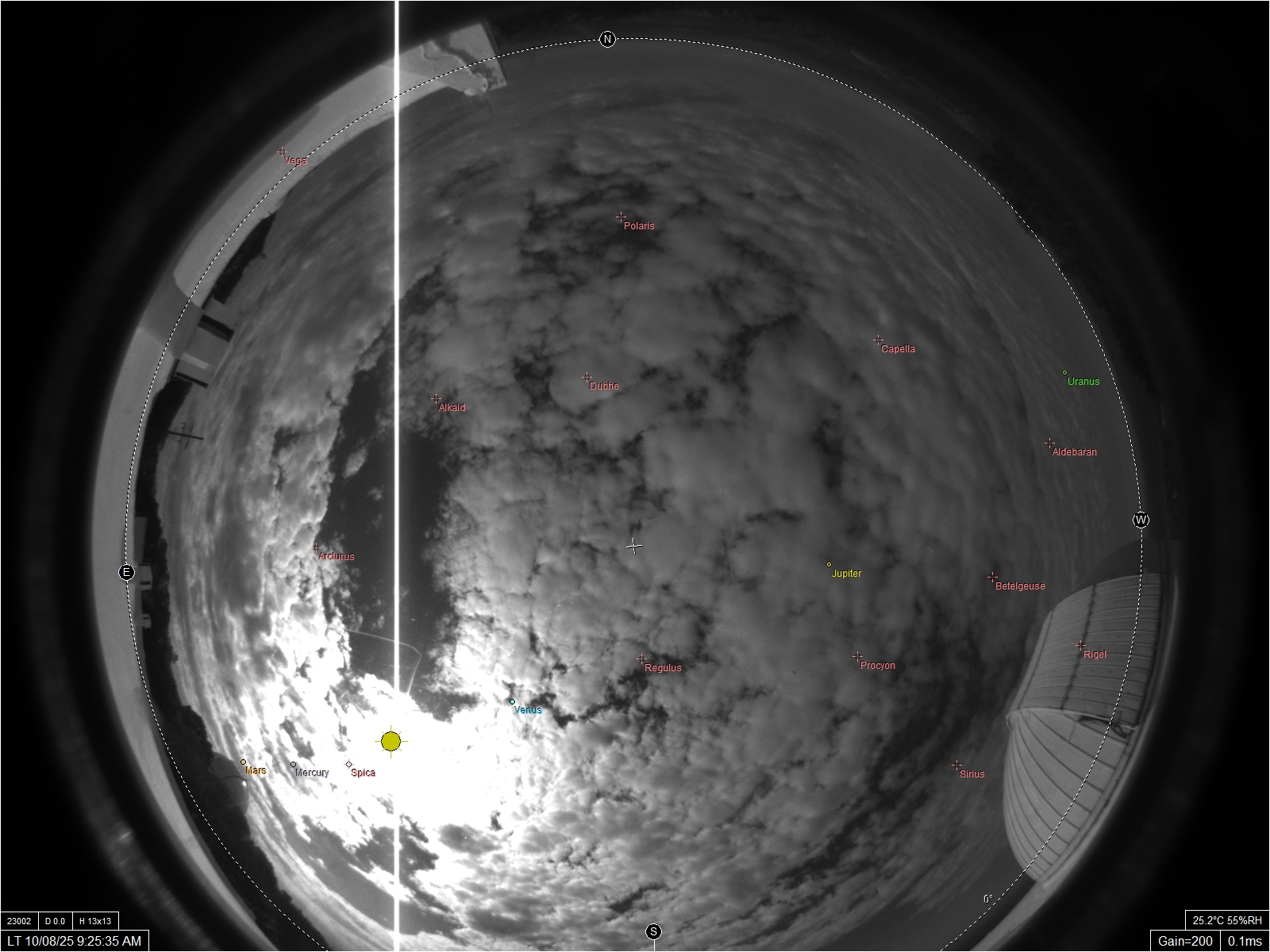Click the H 13x13 status field
Image resolution: width=1270 pixels, height=952 pixels.
[x=95, y=921]
